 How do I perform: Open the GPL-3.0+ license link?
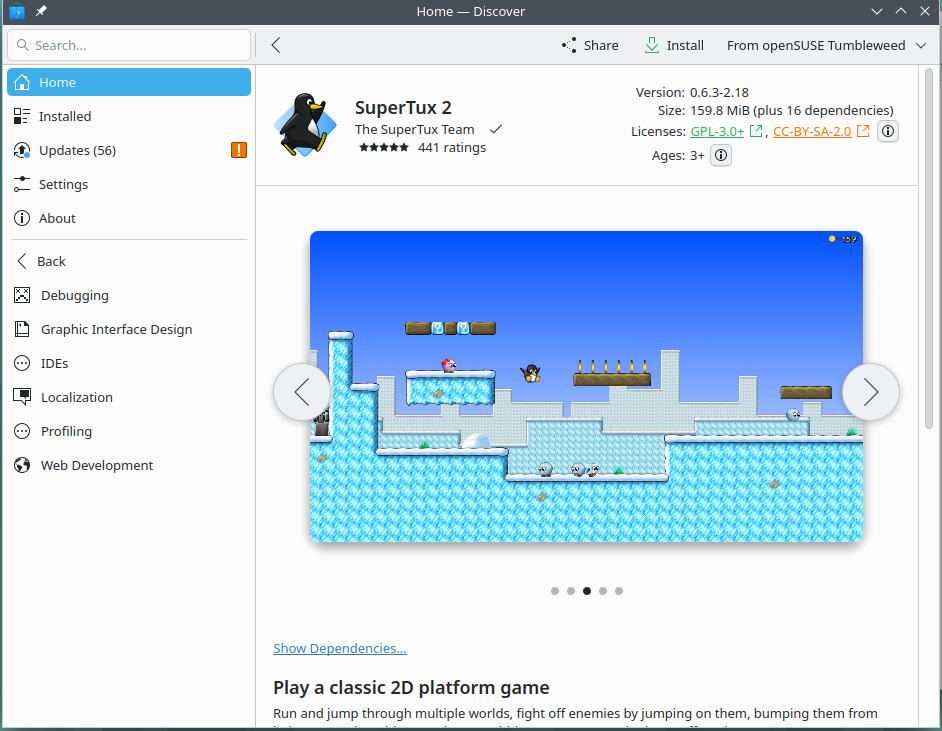717,131
